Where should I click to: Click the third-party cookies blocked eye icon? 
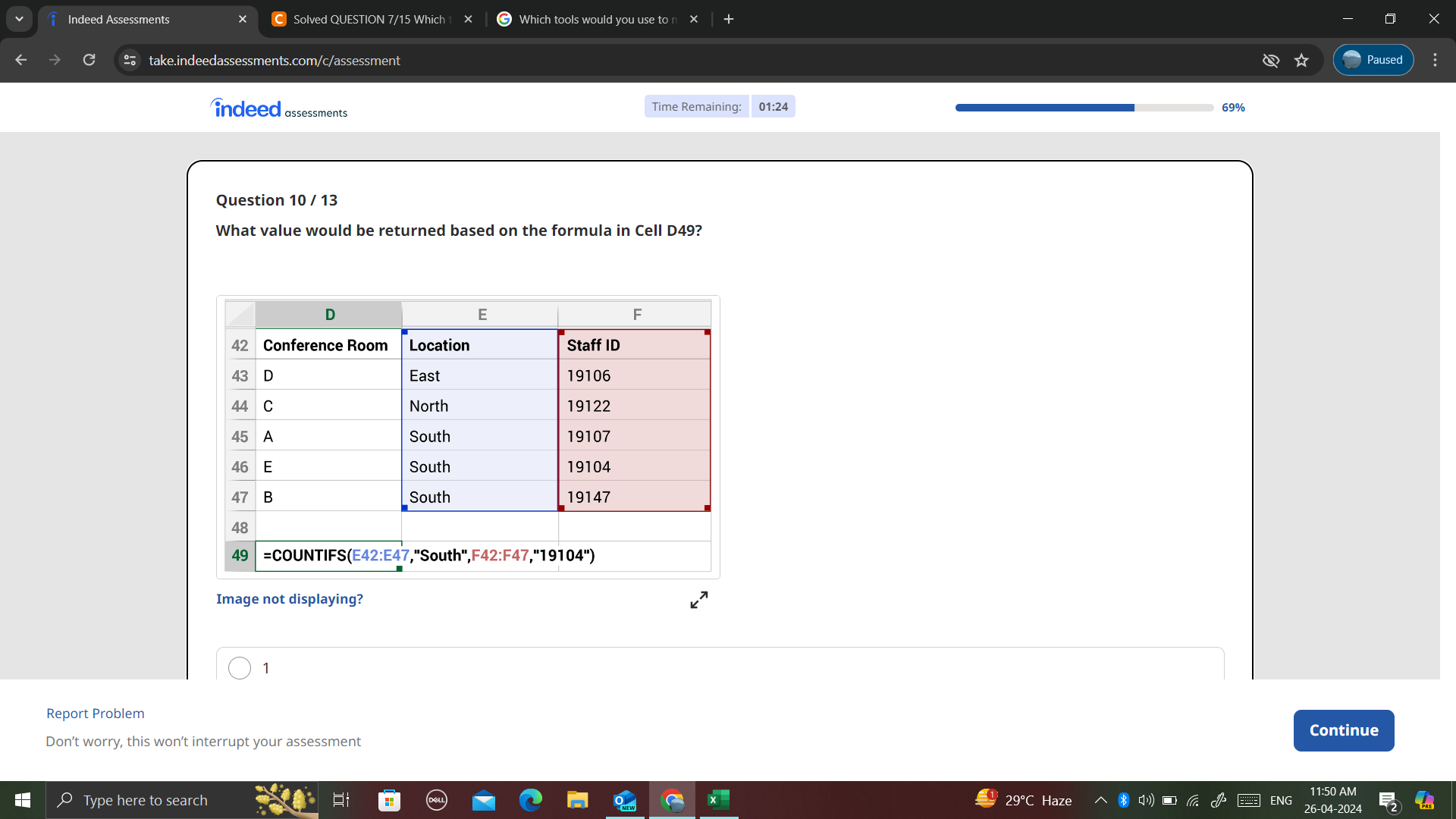coord(1270,60)
